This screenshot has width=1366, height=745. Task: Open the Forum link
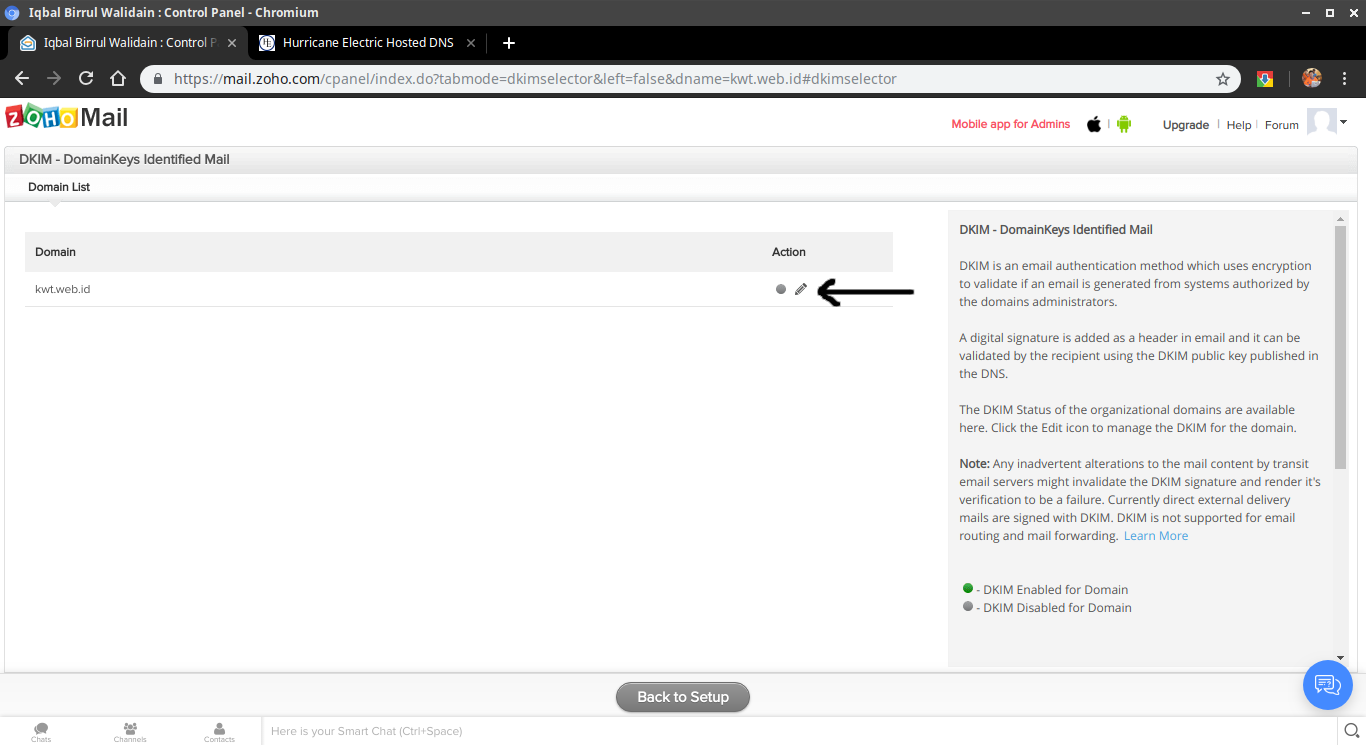pos(1281,125)
